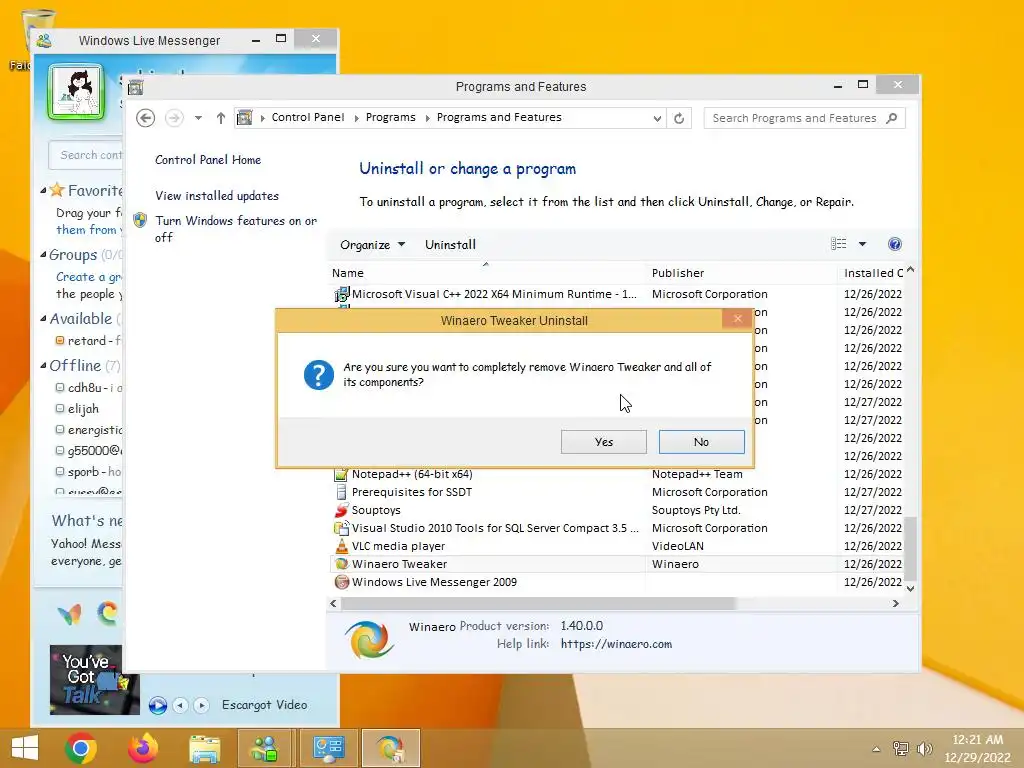The image size is (1024, 768).
Task: Select Notepad++ (64-bit x64) row
Action: [x=616, y=474]
